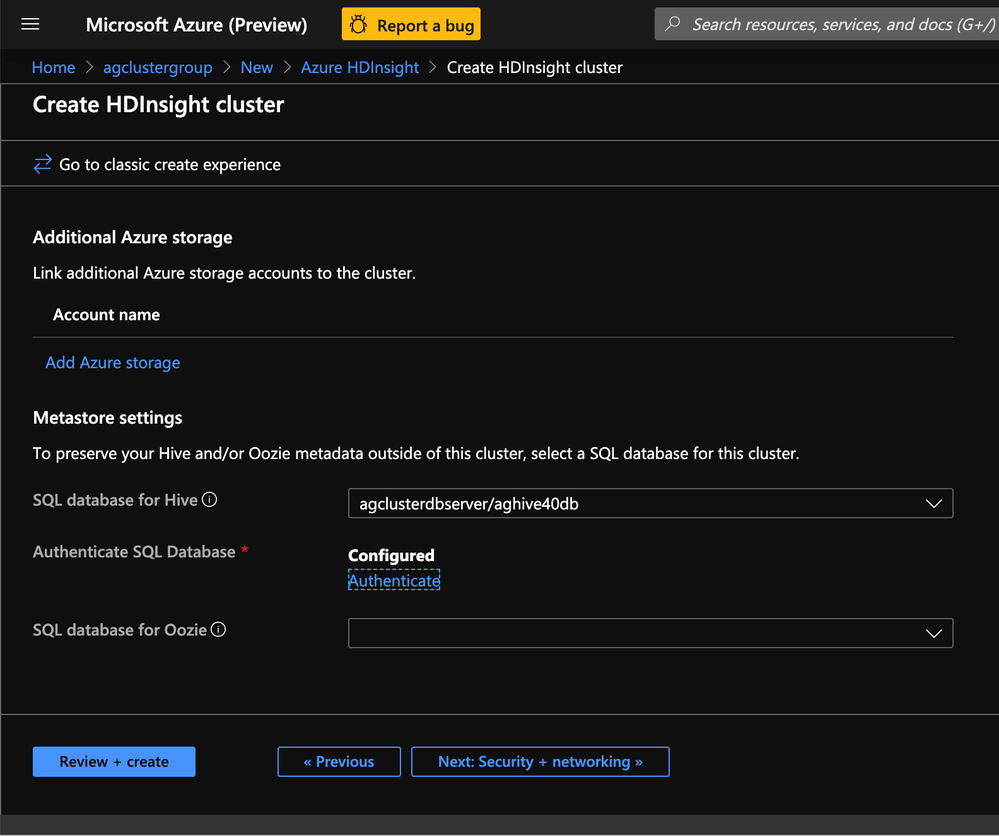Click the Create HDInsight cluster page title

[159, 104]
